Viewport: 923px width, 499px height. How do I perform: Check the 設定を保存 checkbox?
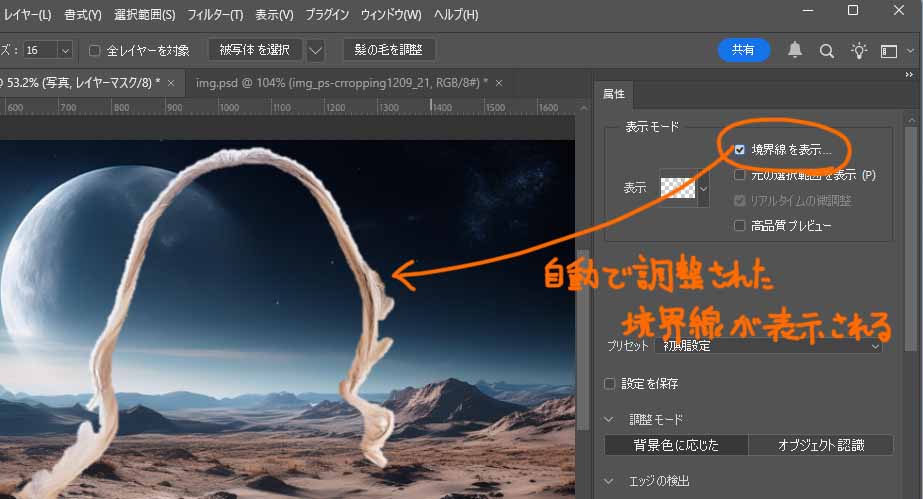[x=611, y=384]
